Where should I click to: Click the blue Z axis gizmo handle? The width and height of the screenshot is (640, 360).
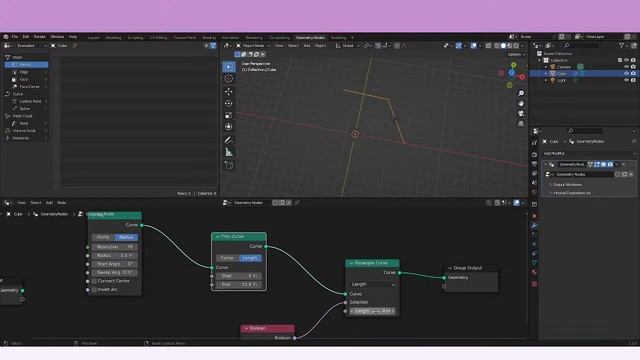[x=511, y=73]
